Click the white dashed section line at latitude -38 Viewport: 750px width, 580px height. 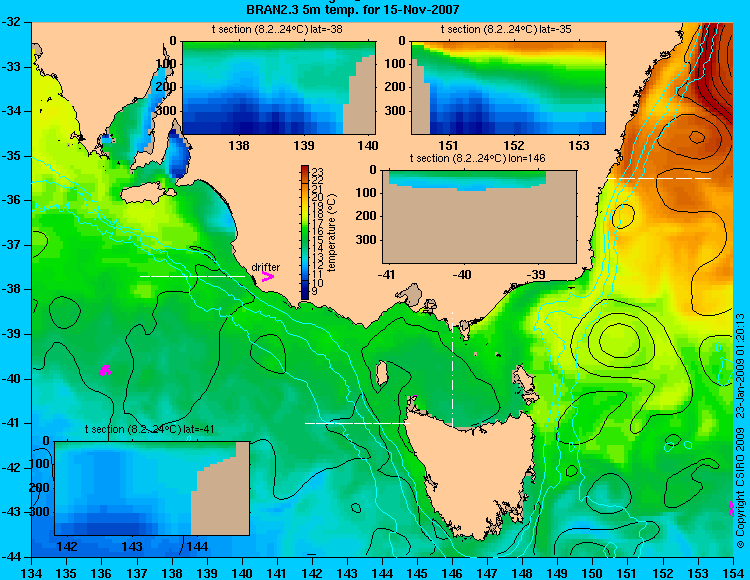click(192, 276)
